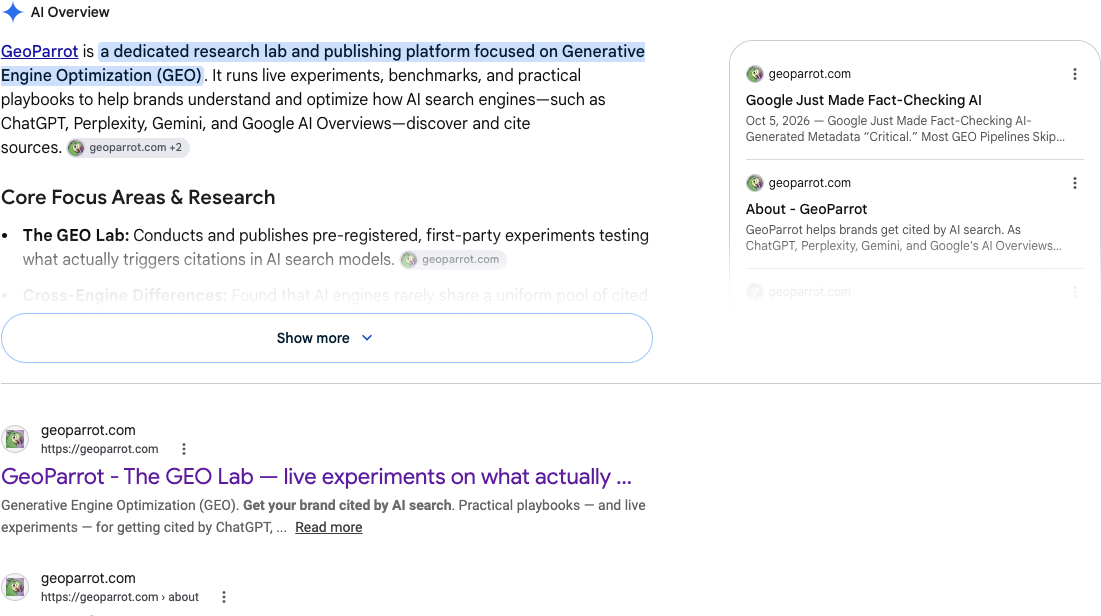The image size is (1101, 616).
Task: Click 'The GEO Lab:' bullet text
Action: point(76,235)
